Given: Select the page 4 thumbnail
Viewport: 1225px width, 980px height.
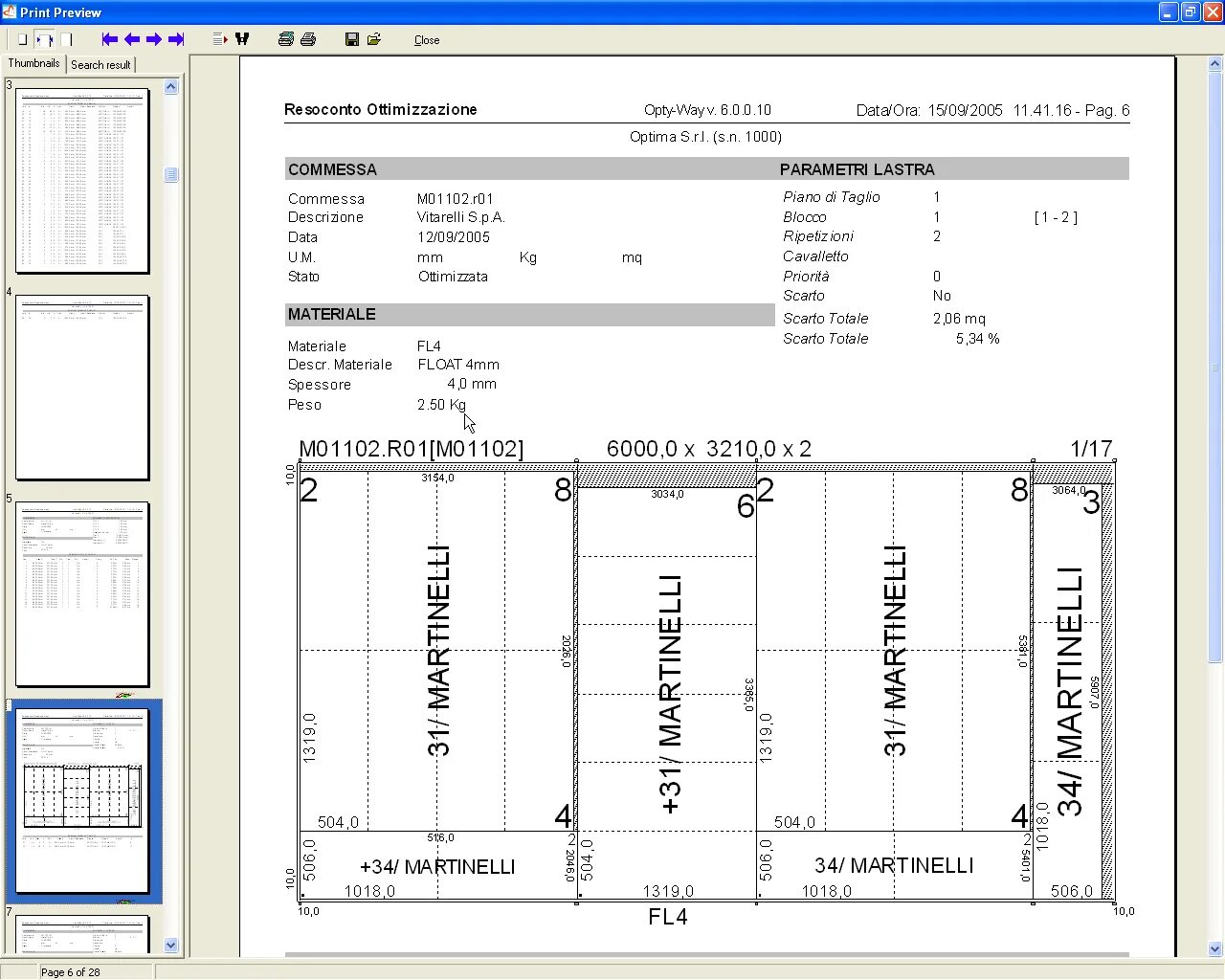Looking at the screenshot, I should [83, 387].
